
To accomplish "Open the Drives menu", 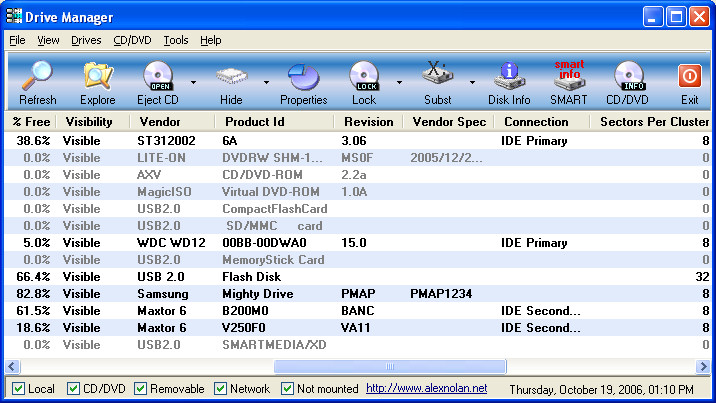I will [86, 40].
